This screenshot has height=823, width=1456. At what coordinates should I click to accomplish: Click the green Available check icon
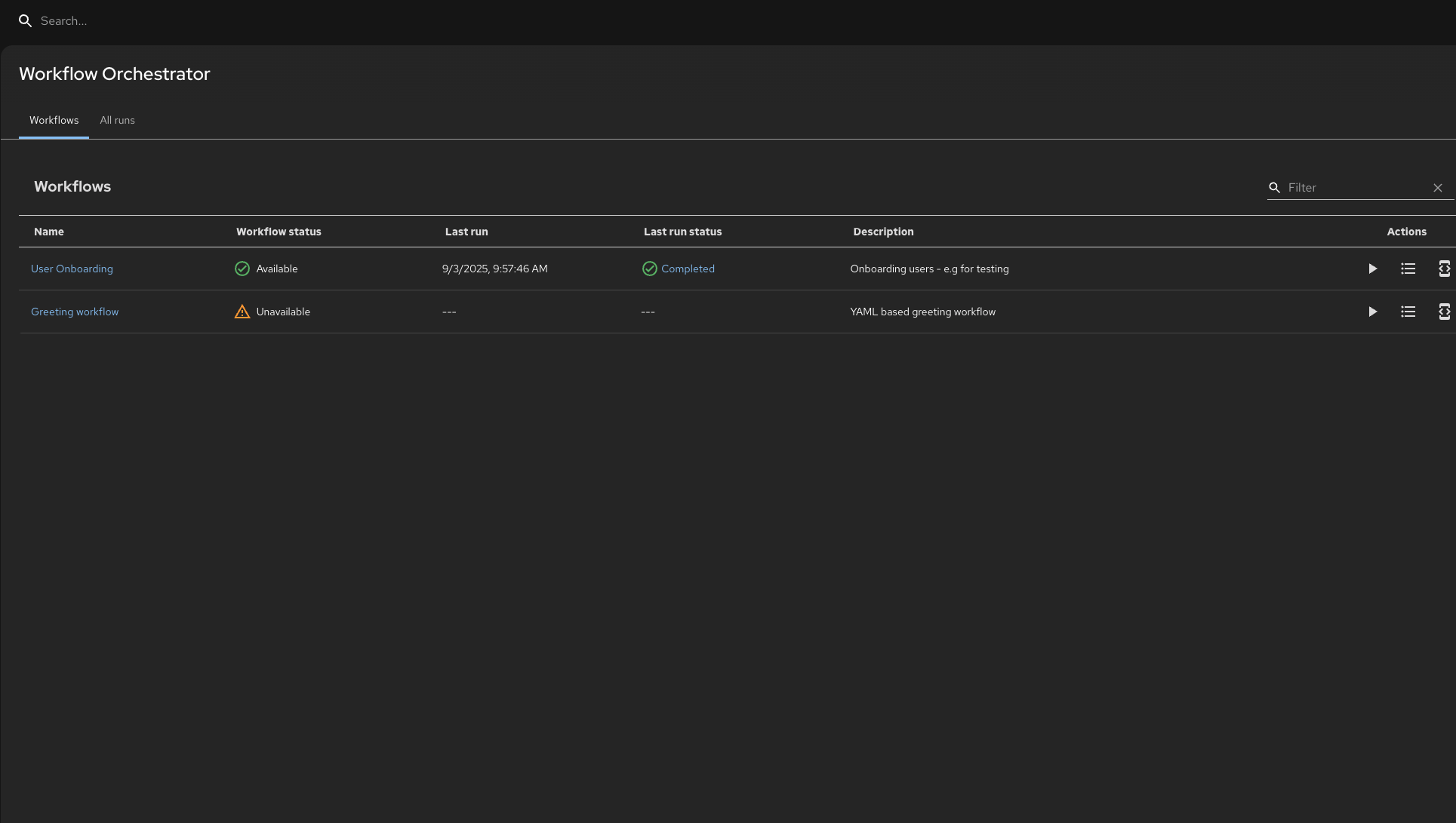pos(242,269)
